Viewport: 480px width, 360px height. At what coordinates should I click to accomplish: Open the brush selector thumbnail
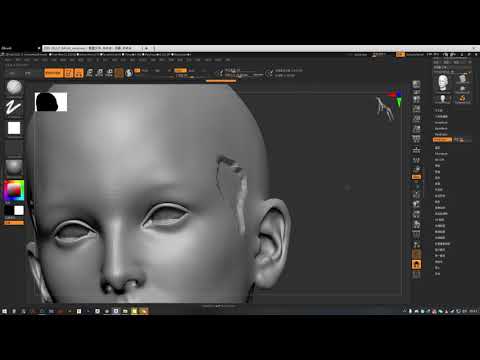pos(14,88)
